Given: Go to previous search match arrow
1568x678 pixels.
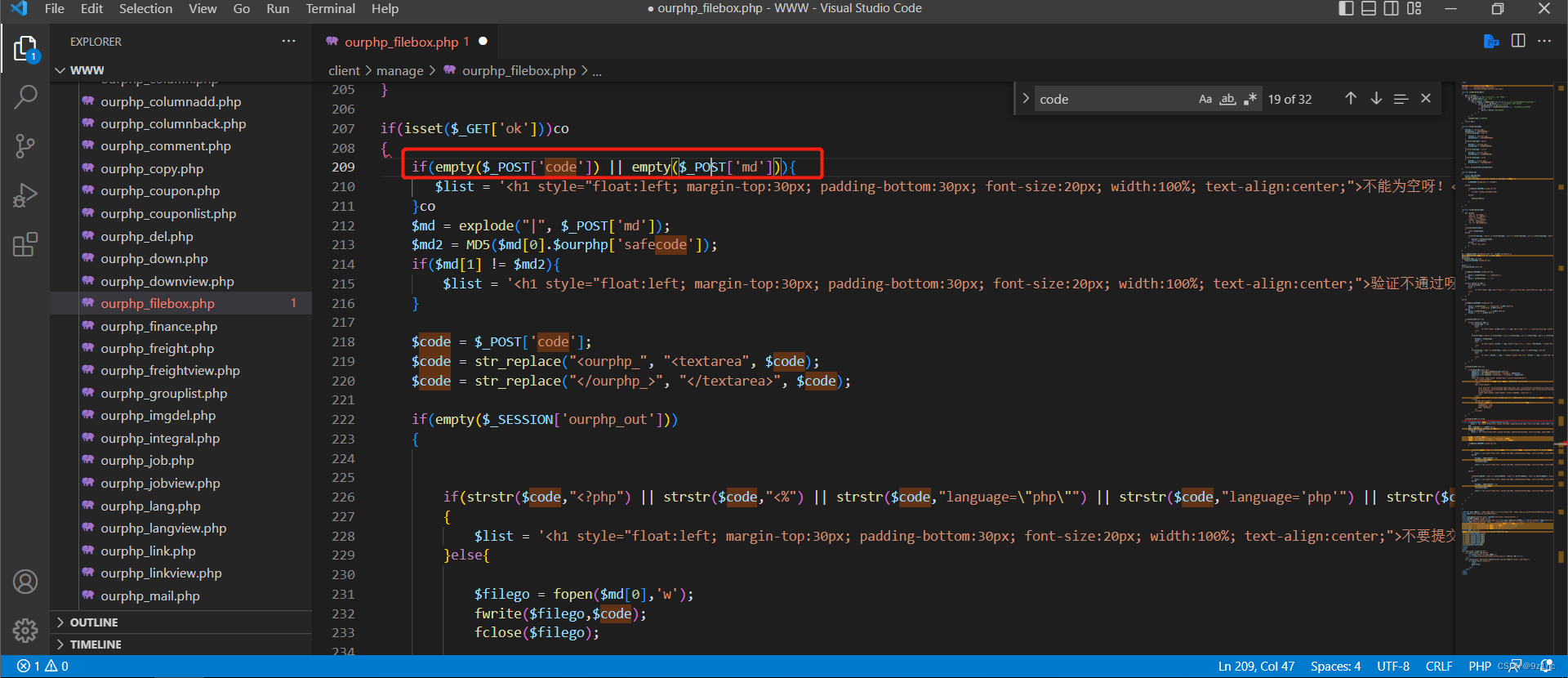Looking at the screenshot, I should click(1351, 98).
